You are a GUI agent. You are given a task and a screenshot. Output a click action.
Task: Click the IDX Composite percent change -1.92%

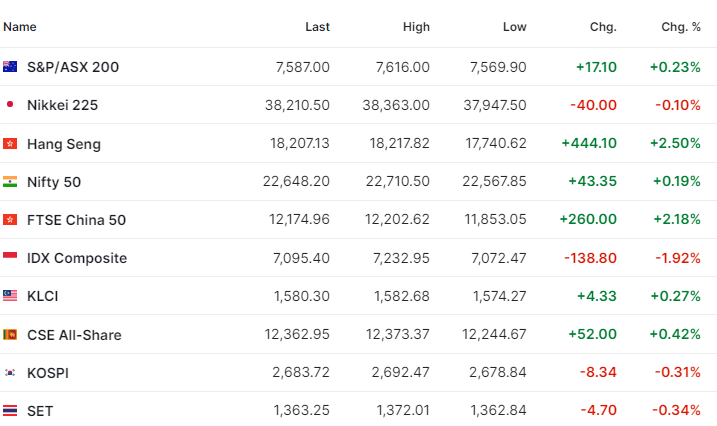[678, 258]
